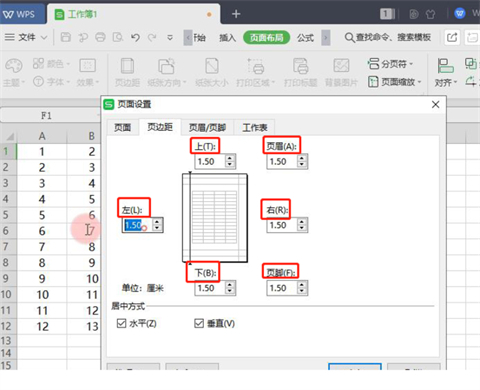Click the Redo arrow icon
The height and width of the screenshot is (390, 480).
152,37
